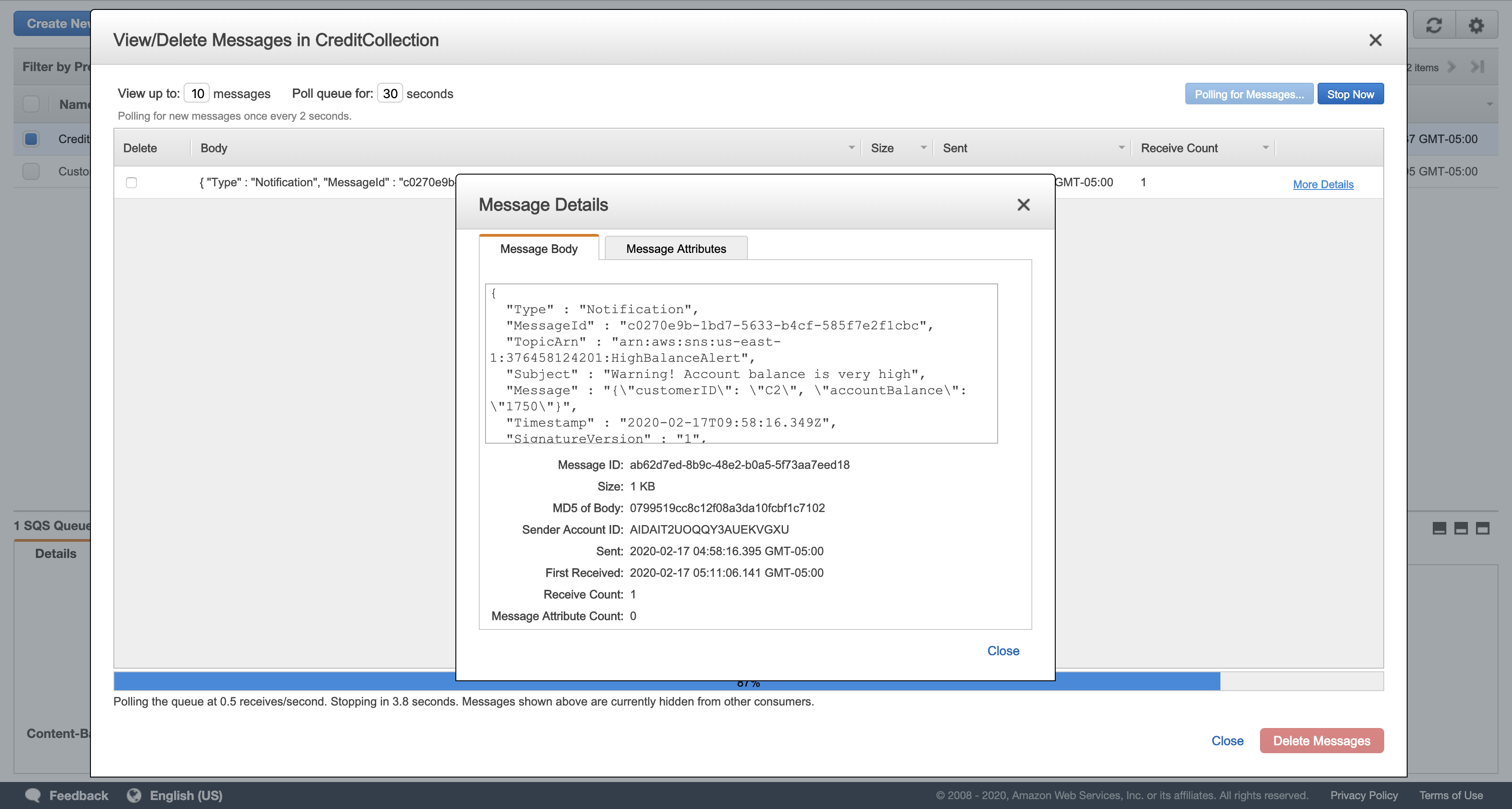Click the last page arrow icon
Screen dimensions: 1512x809
pyautogui.click(x=1477, y=67)
